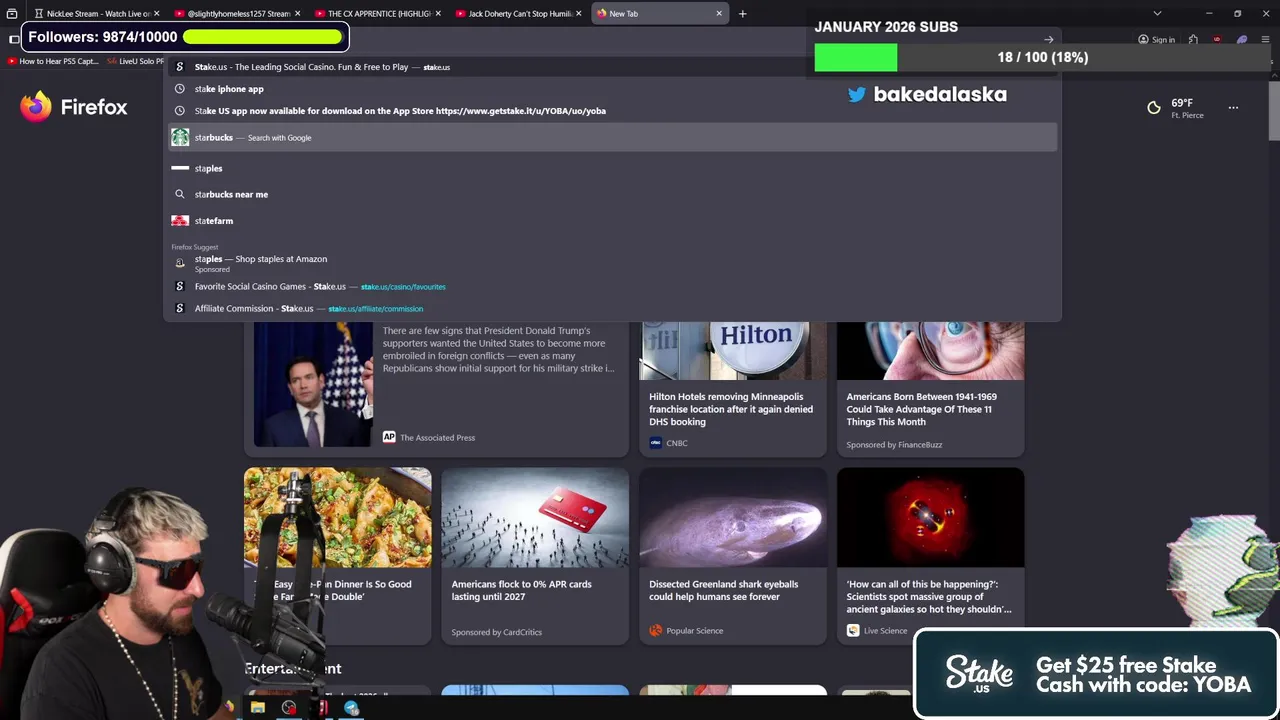1280x720 pixels.
Task: Click the Greenland shark thumbnail image
Action: 733,517
